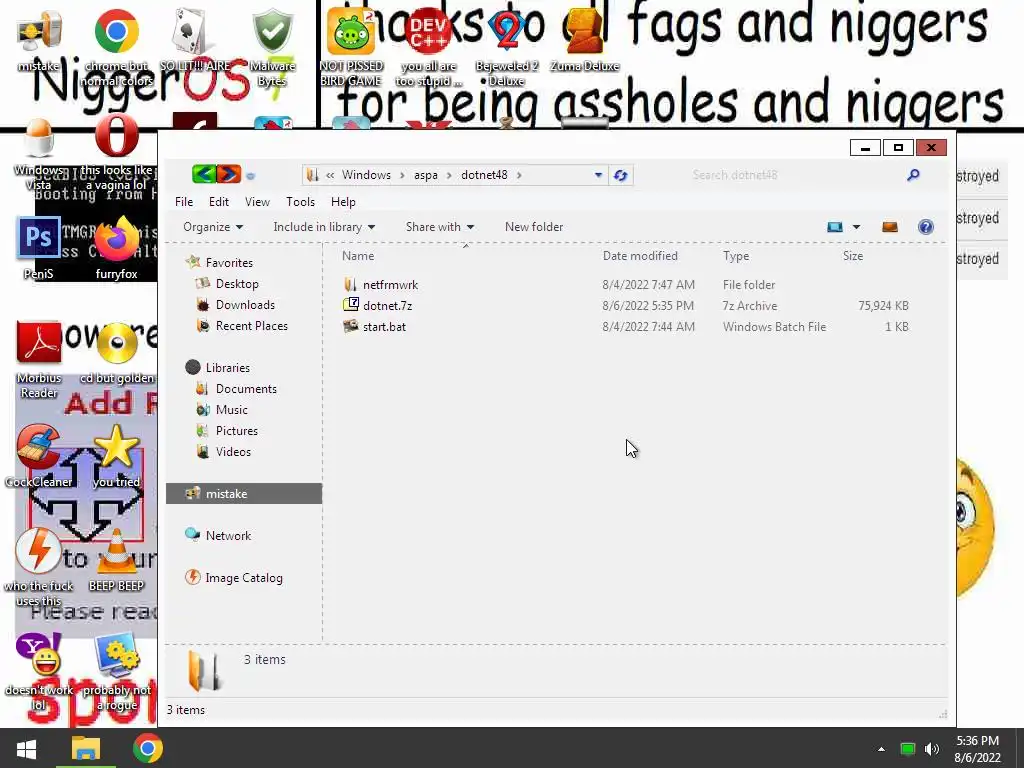
Task: Click the green system tray icon
Action: (907, 749)
